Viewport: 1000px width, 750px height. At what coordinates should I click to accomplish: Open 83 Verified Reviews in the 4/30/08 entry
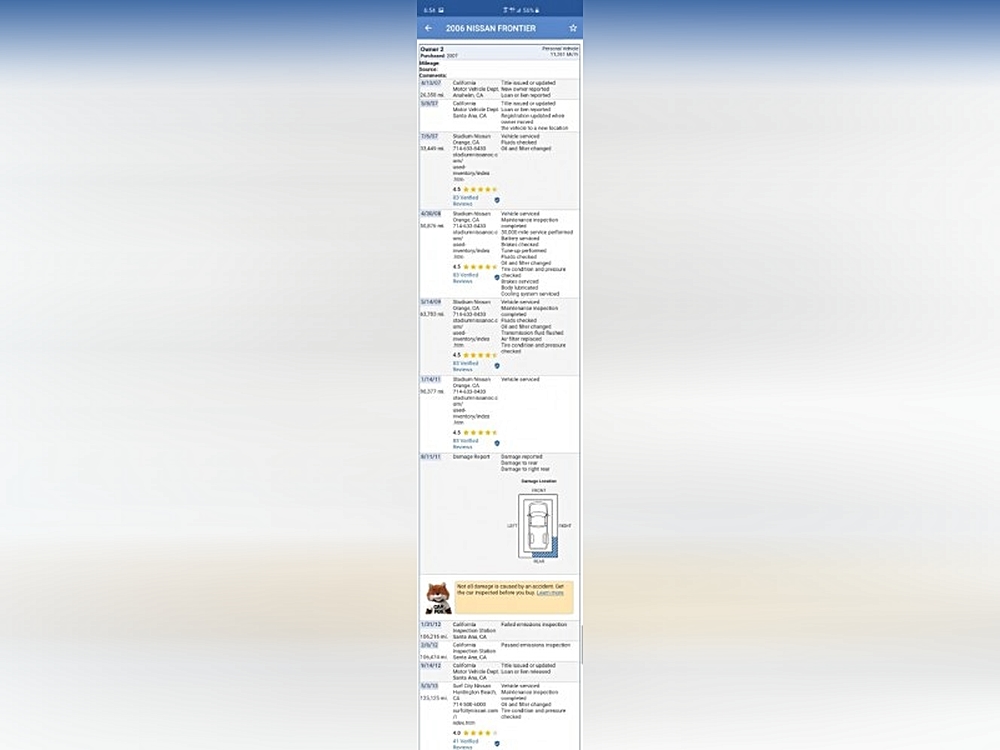(x=465, y=278)
